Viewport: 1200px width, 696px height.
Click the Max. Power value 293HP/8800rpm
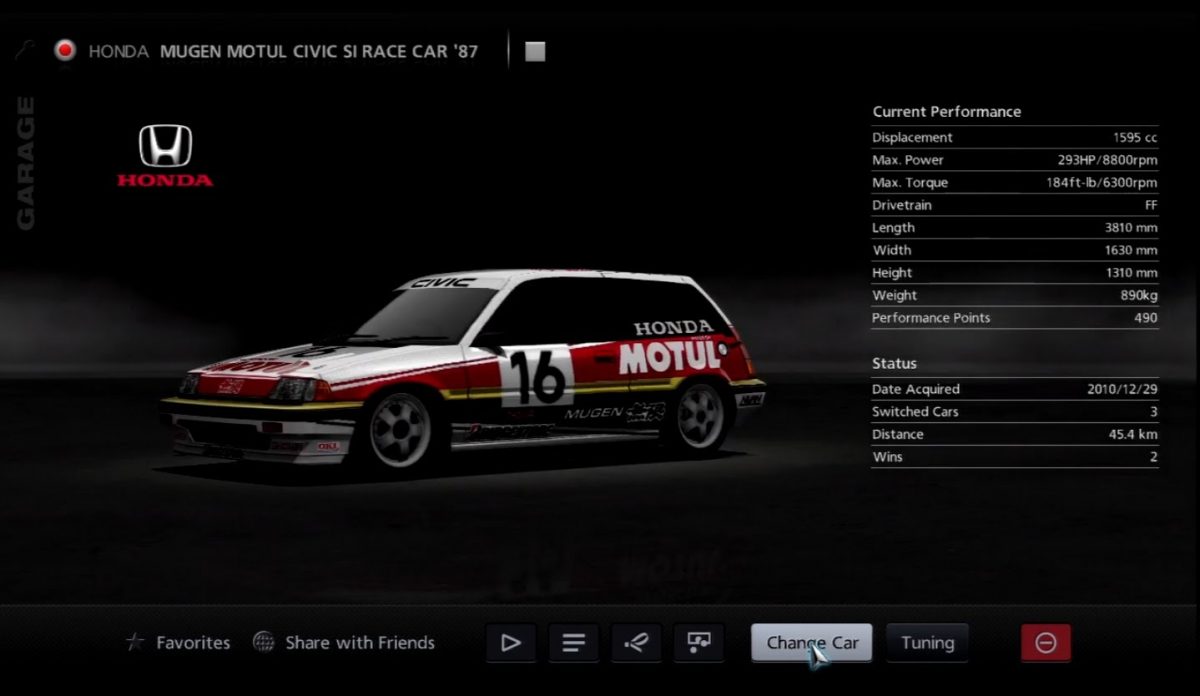(1107, 160)
